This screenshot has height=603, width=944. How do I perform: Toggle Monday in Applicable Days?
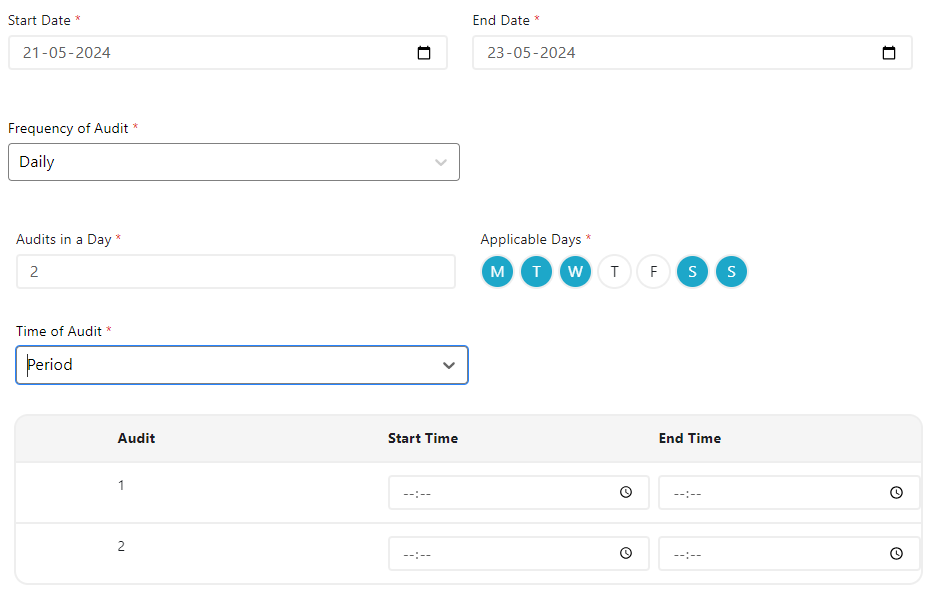pyautogui.click(x=497, y=272)
